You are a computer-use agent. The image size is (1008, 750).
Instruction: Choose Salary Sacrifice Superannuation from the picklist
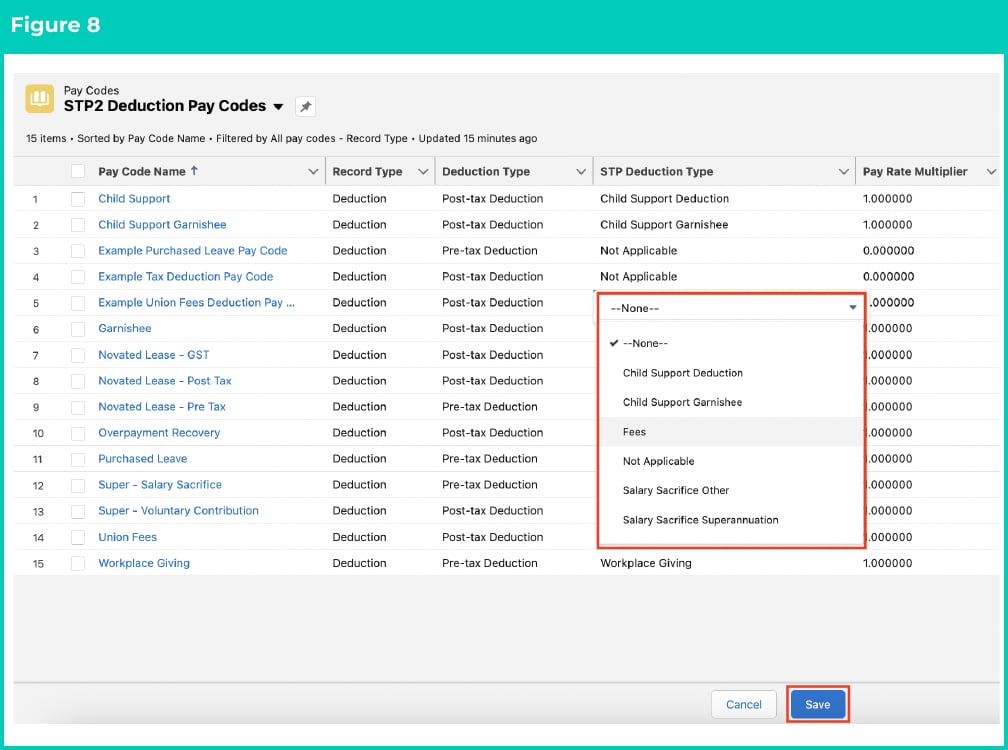(x=732, y=520)
